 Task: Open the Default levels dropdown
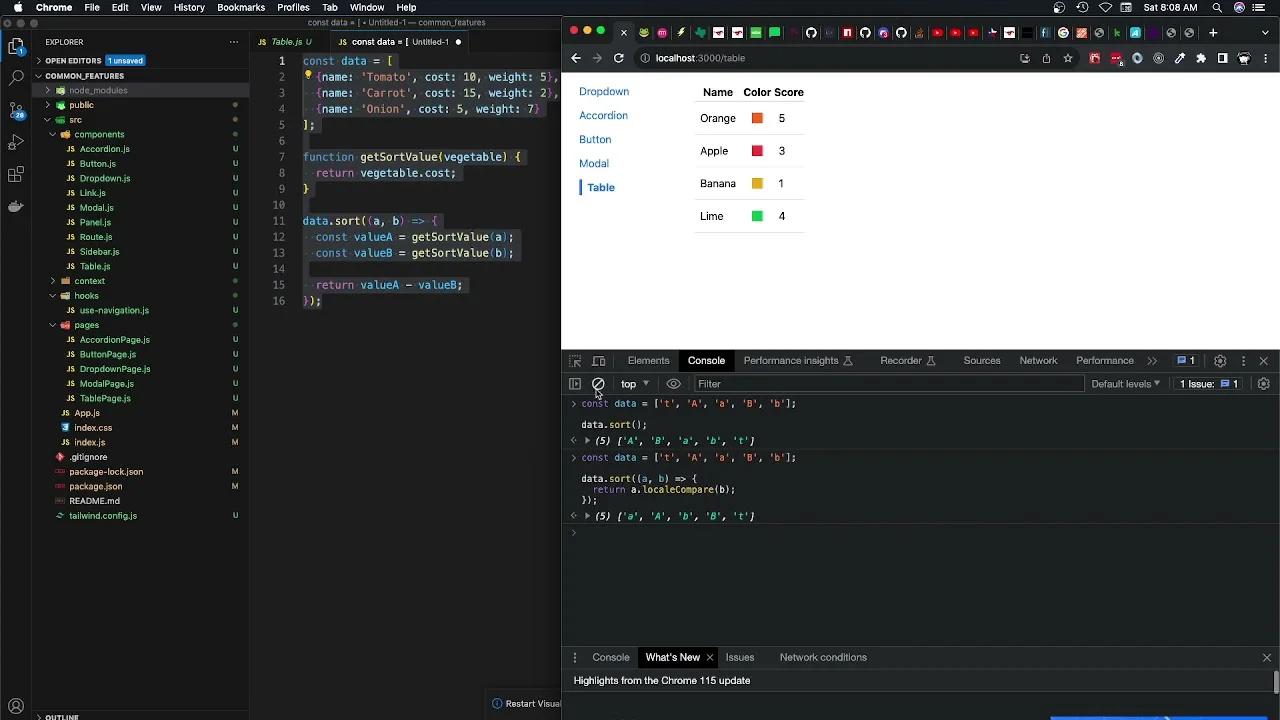tap(1125, 384)
